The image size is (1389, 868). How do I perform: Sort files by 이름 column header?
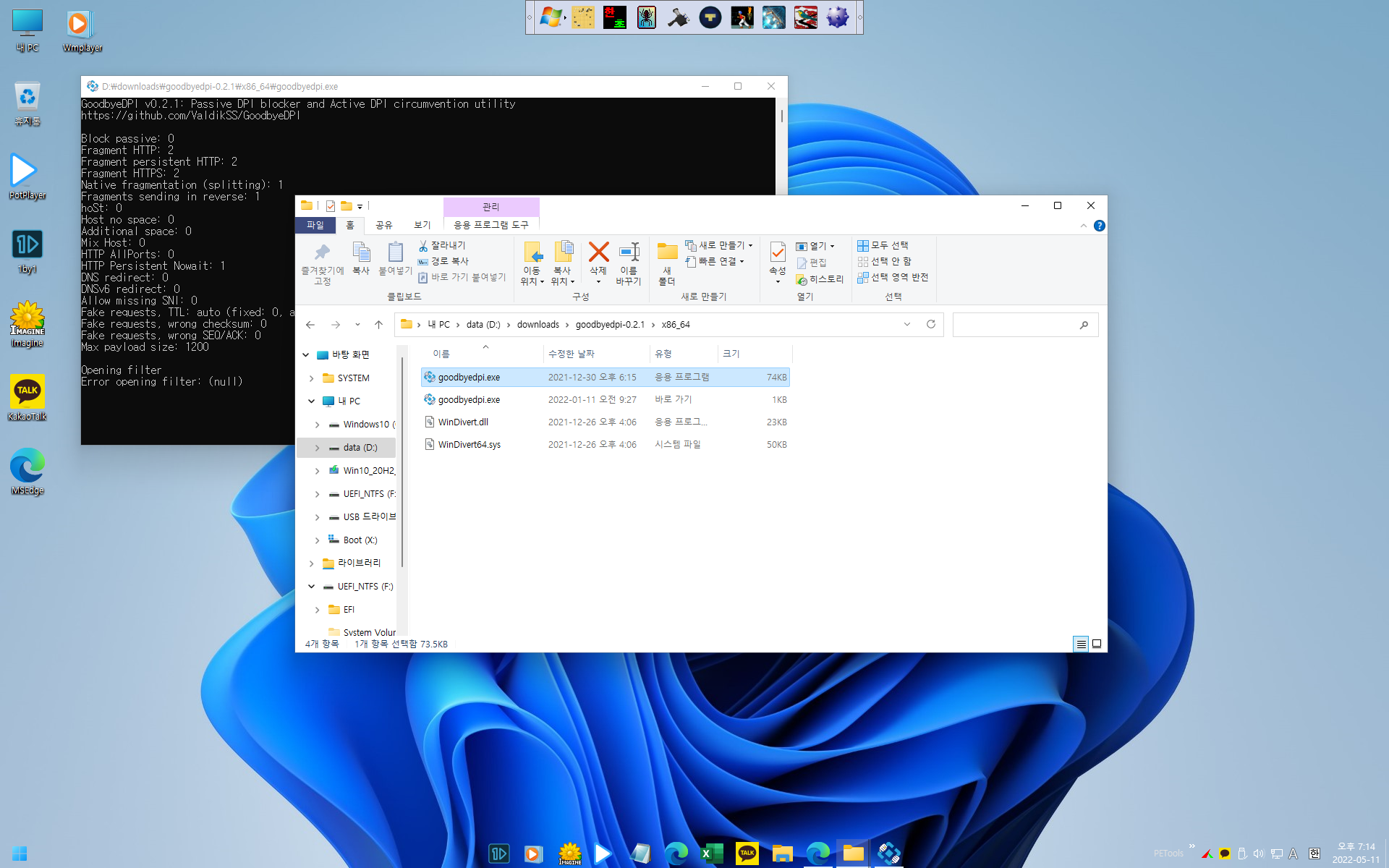pos(483,354)
